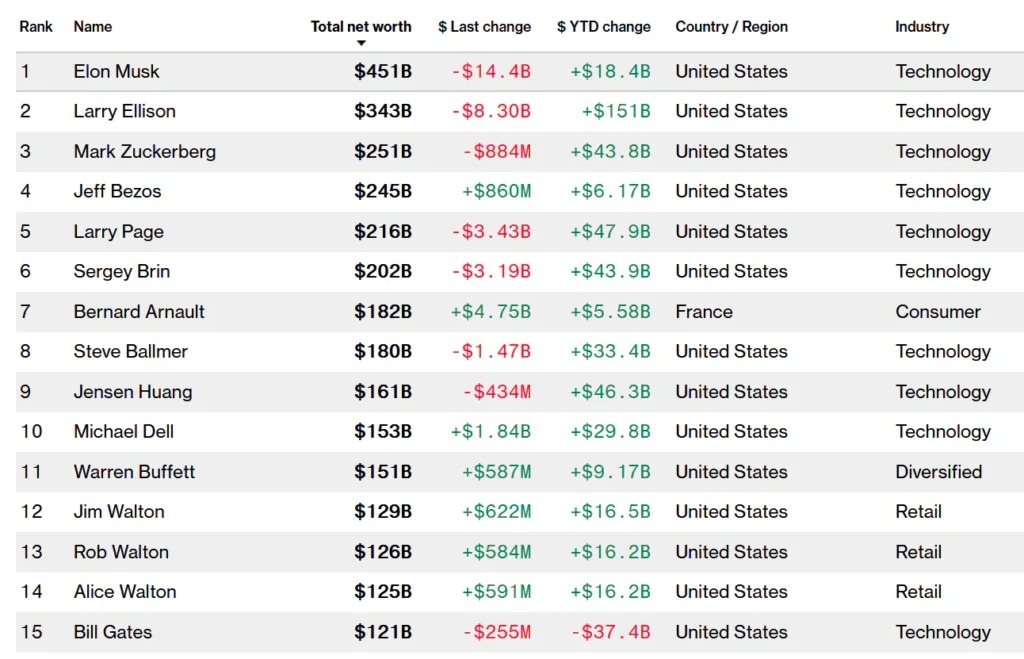Sort table by Rank header
The width and height of the screenshot is (1024, 659).
[x=36, y=26]
